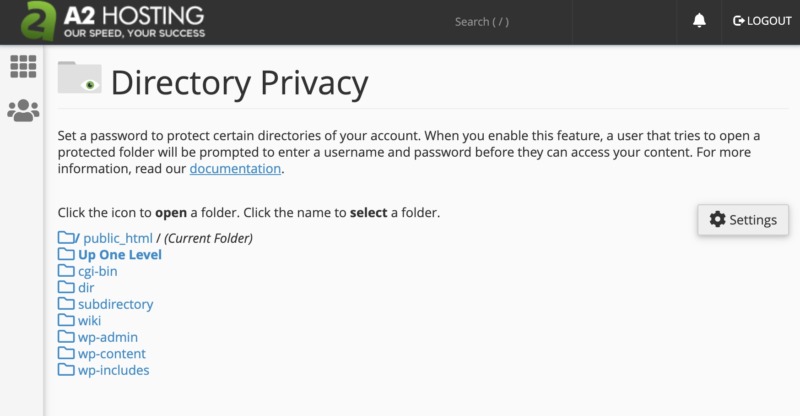Select the subdirectory folder name

coord(115,304)
